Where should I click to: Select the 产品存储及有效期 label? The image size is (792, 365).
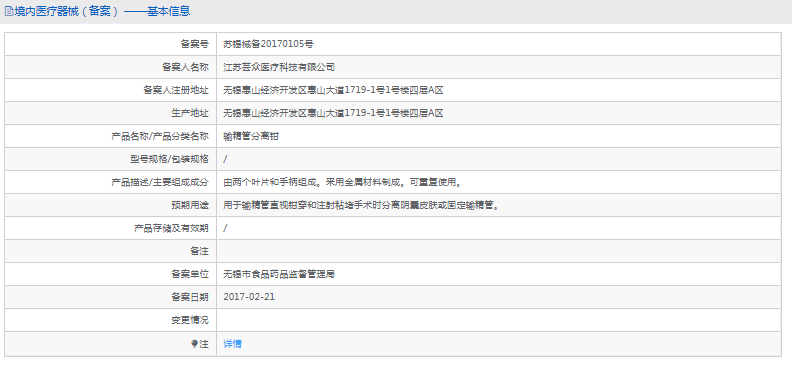tap(171, 228)
